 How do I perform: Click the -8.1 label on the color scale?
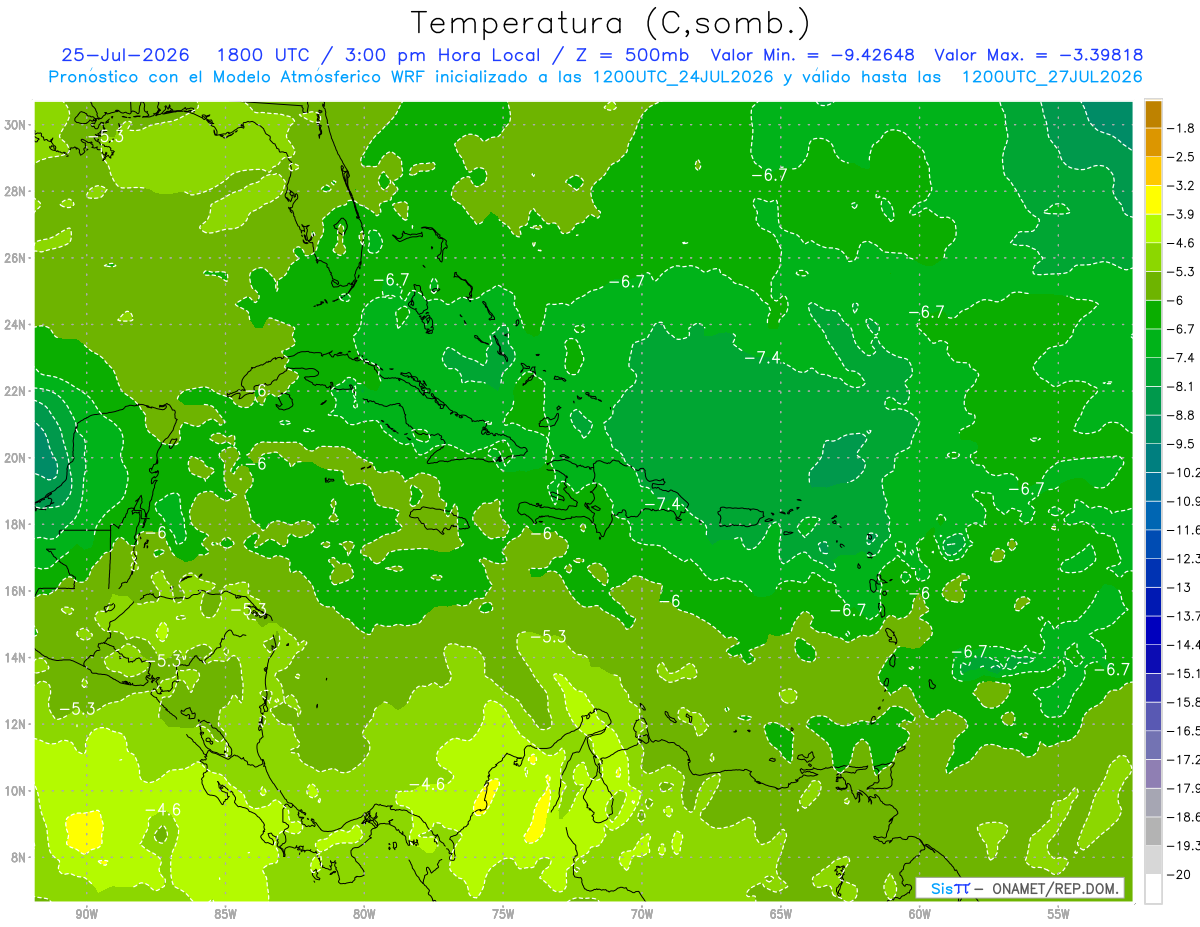coord(1183,386)
